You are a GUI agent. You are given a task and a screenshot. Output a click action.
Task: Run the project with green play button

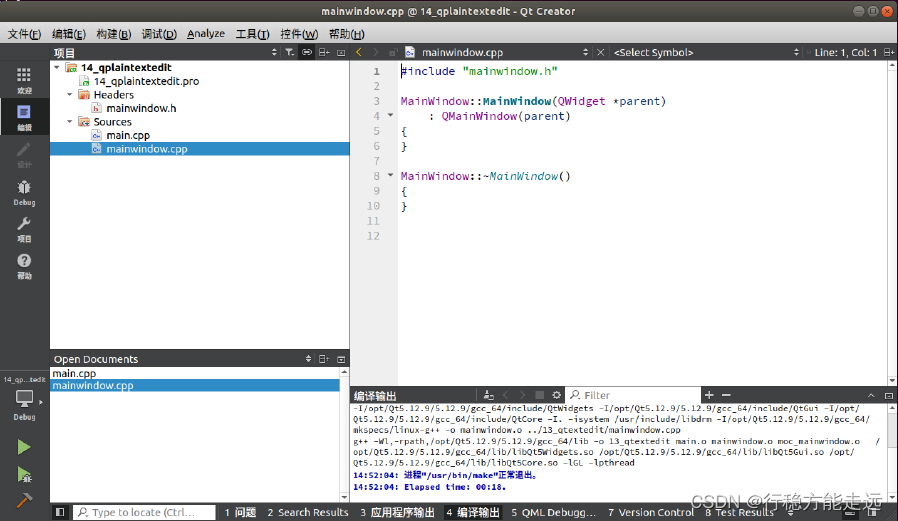click(23, 447)
